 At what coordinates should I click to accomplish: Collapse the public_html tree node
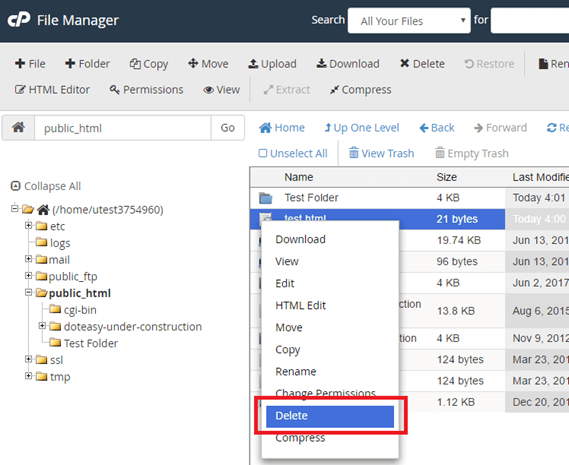(29, 293)
